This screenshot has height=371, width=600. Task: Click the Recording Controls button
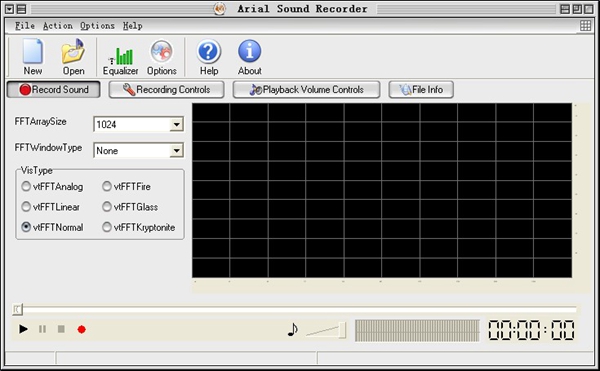click(x=166, y=89)
